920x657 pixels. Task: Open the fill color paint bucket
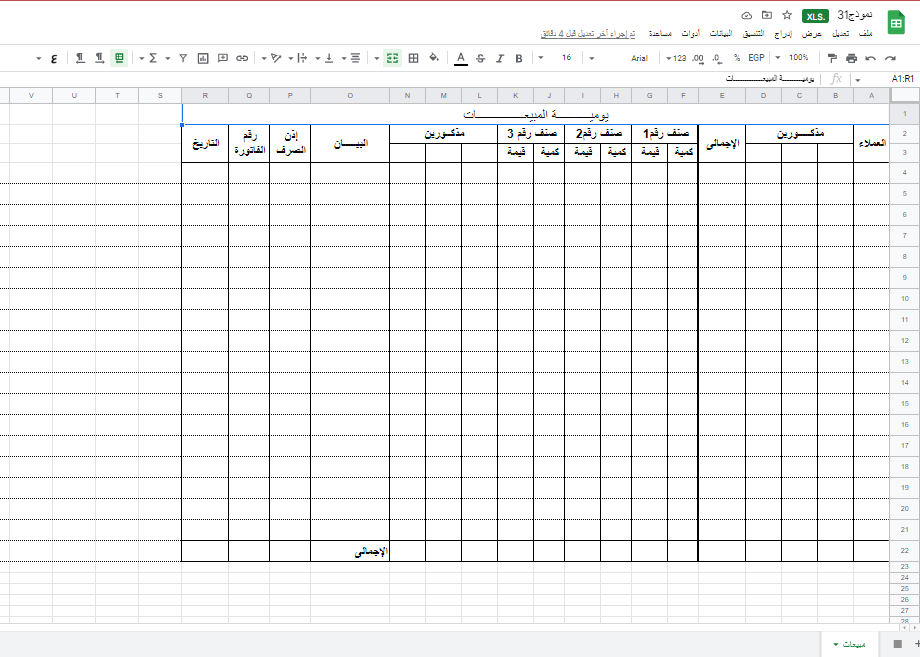click(434, 58)
